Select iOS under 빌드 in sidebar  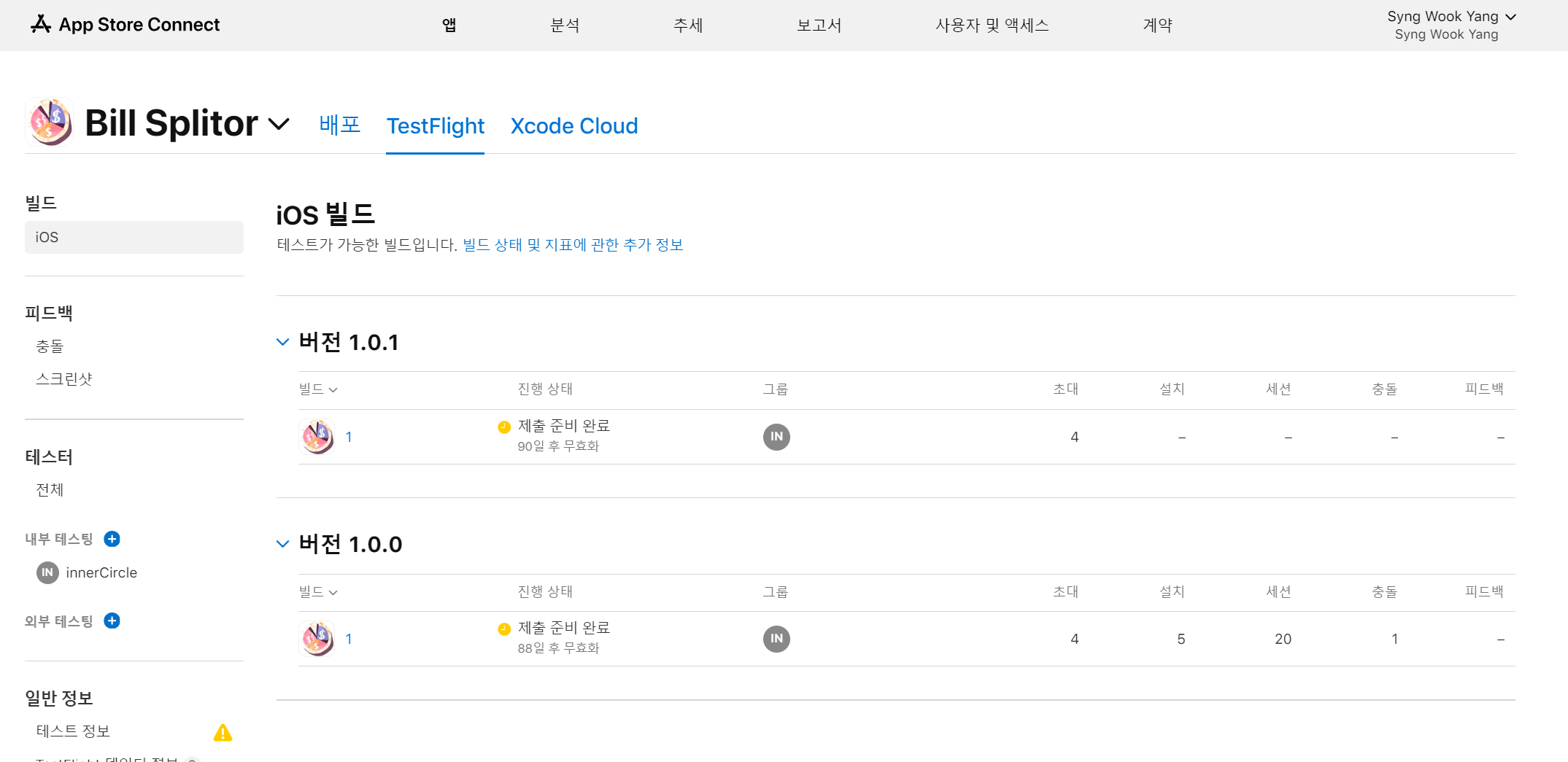[x=134, y=237]
